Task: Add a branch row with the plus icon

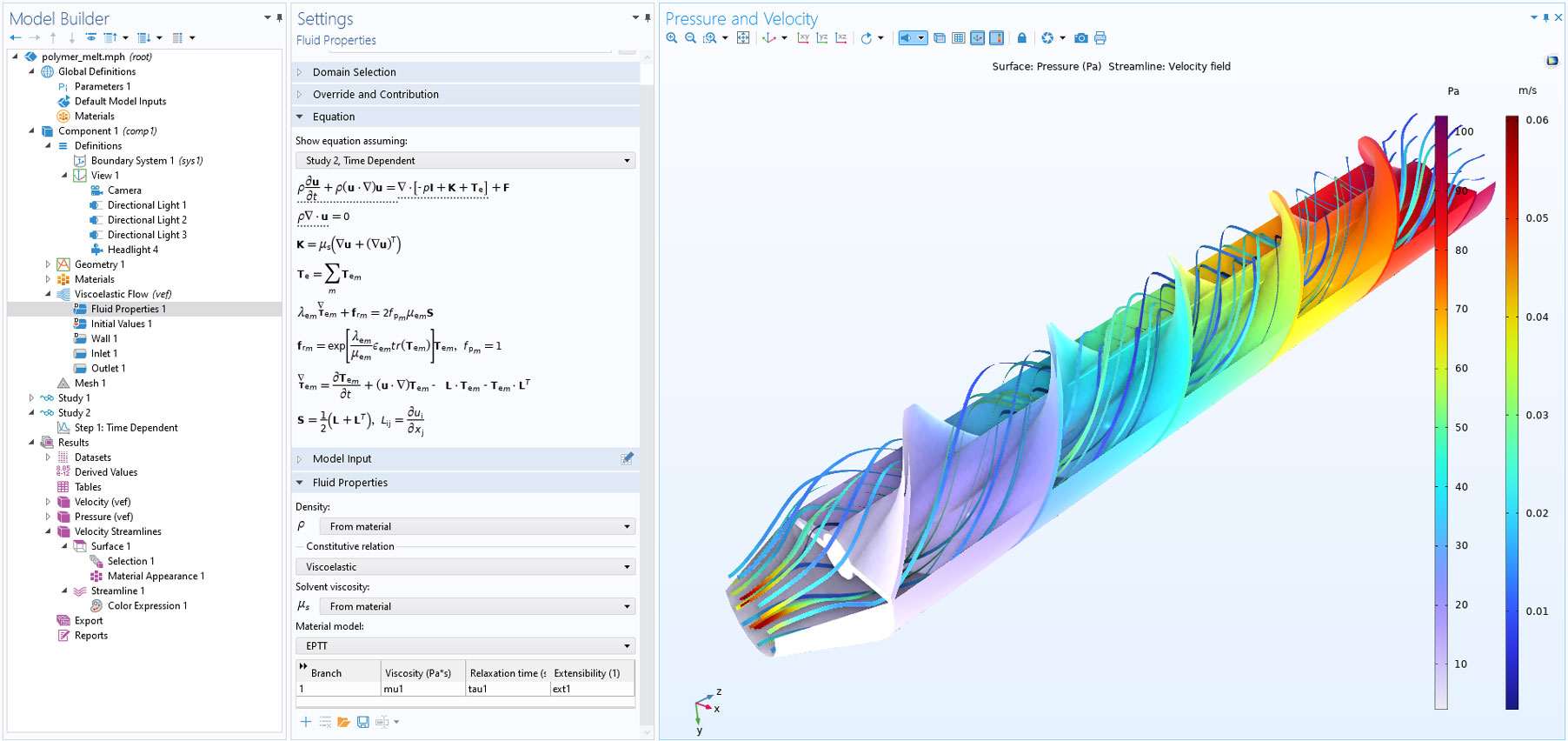Action: (x=306, y=722)
